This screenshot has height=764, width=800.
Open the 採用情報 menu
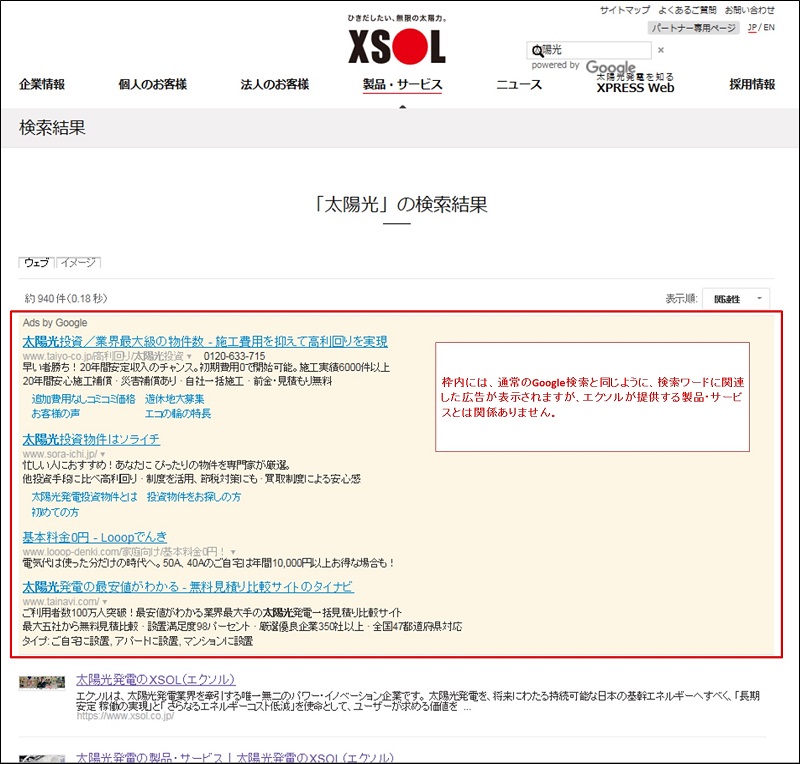coord(752,84)
